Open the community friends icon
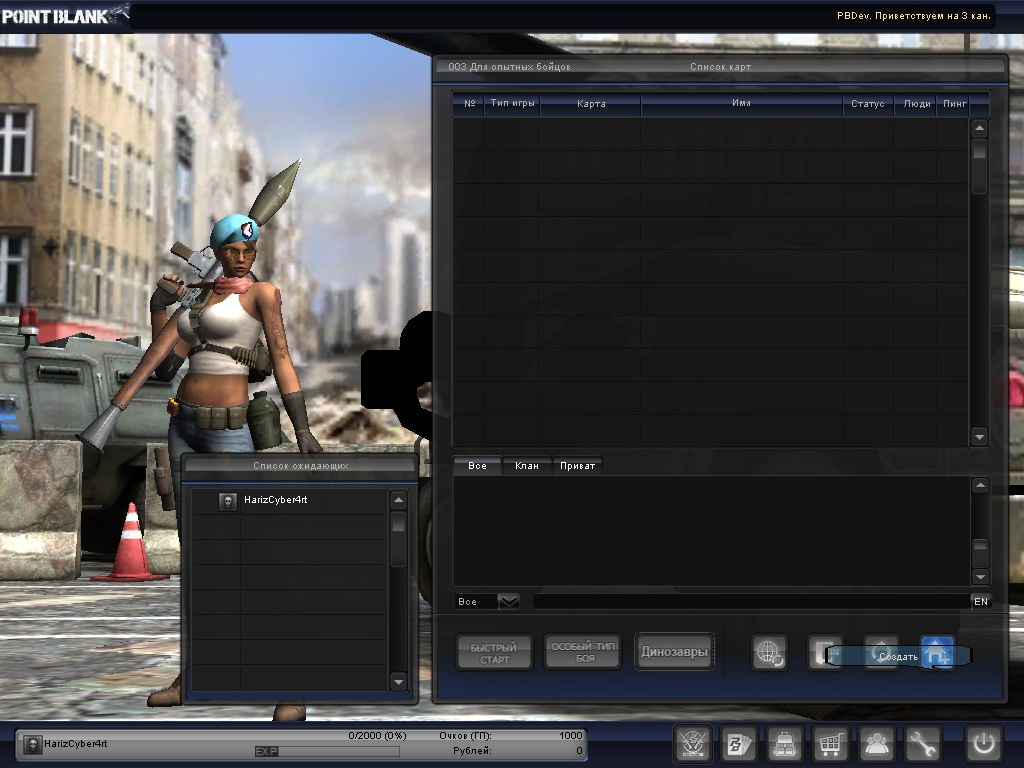This screenshot has width=1024, height=768. click(876, 743)
